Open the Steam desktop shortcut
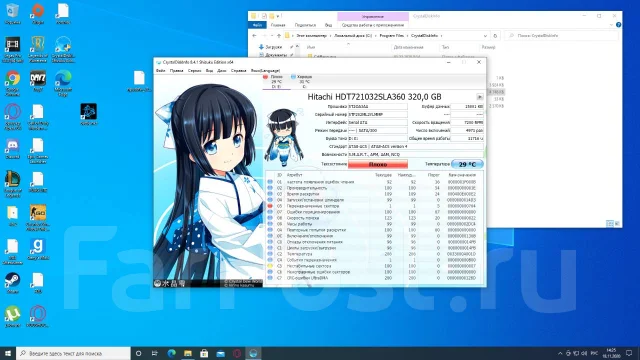The width and height of the screenshot is (640, 360). pyautogui.click(x=13, y=283)
